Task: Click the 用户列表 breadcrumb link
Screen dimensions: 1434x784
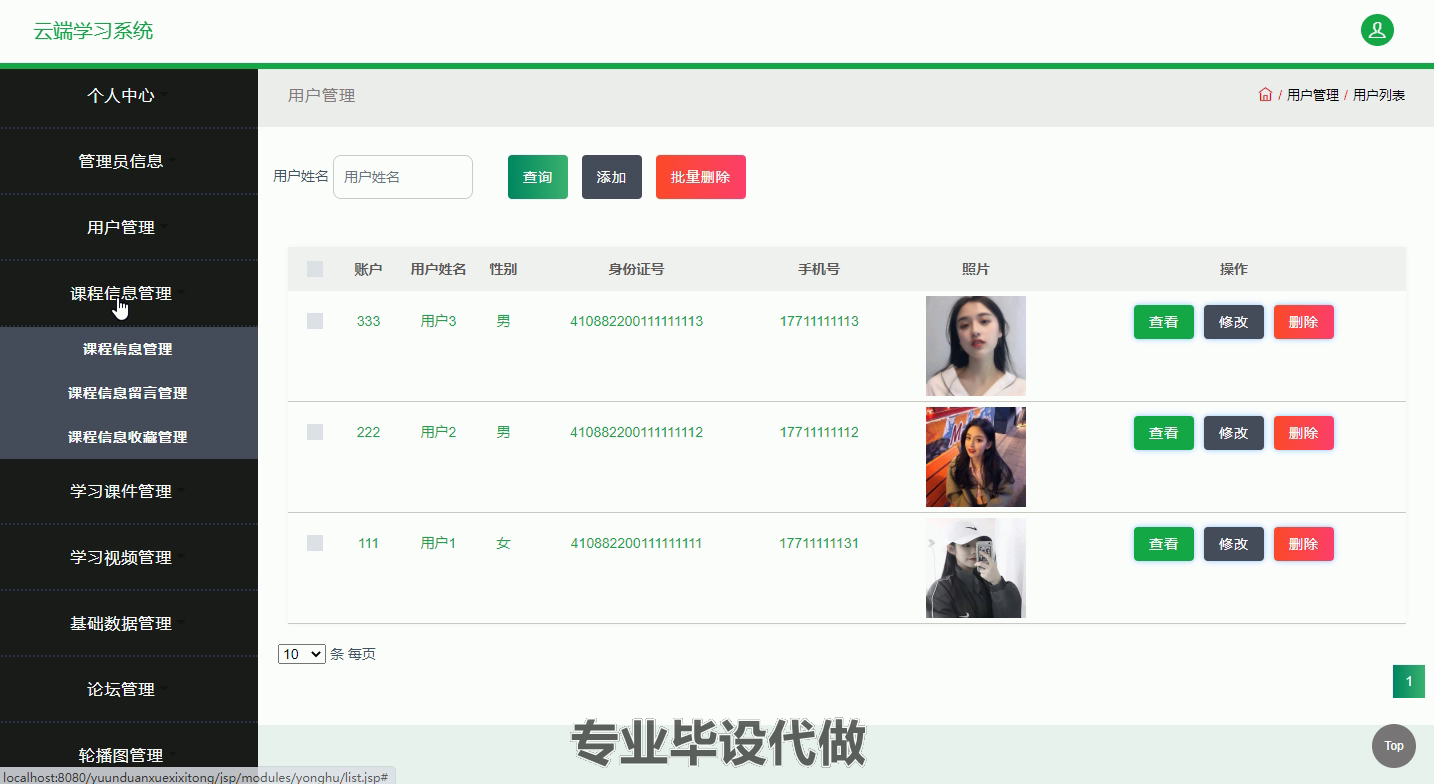Action: coord(1379,95)
